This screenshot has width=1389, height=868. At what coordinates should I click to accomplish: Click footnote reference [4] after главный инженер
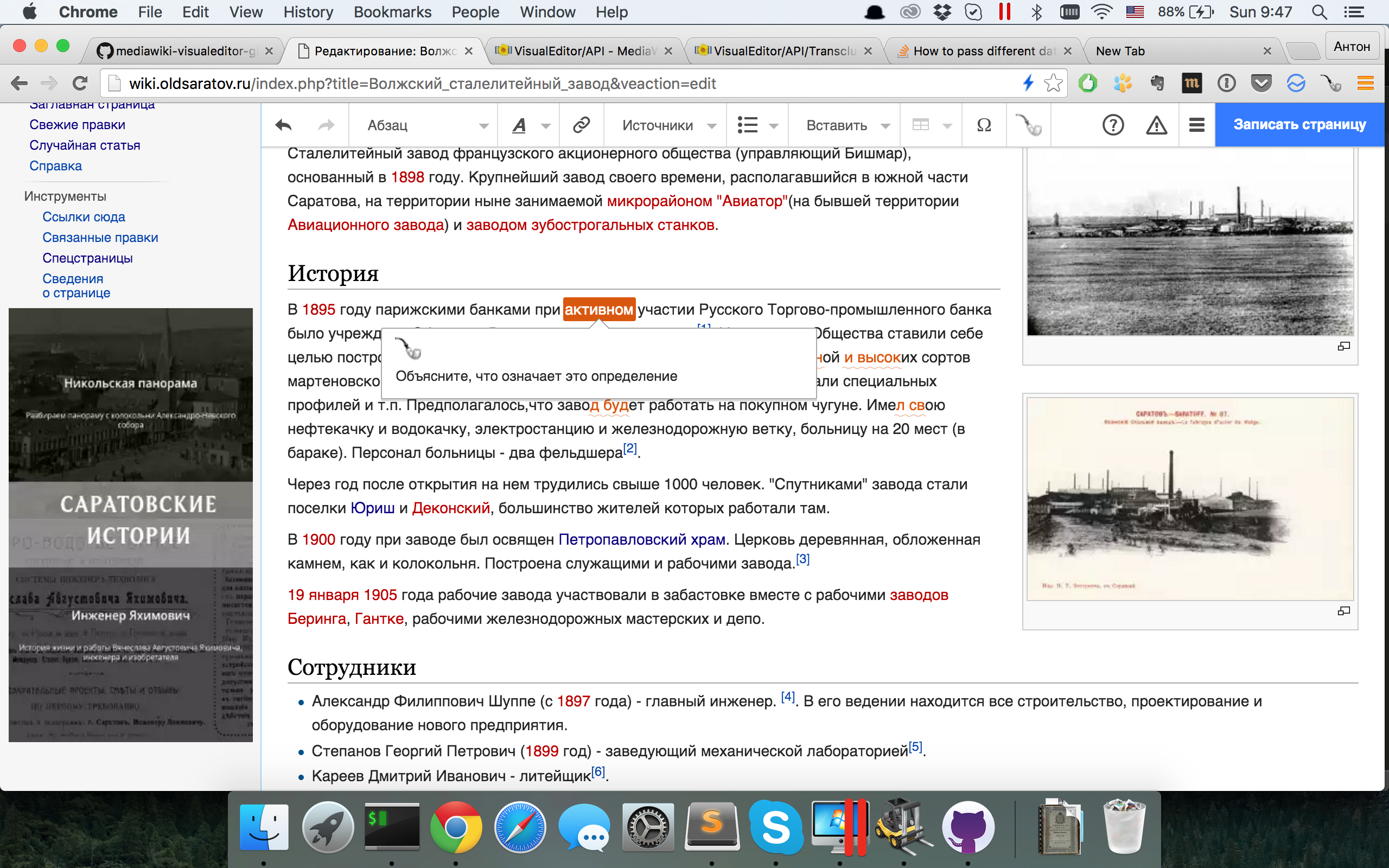(x=788, y=697)
